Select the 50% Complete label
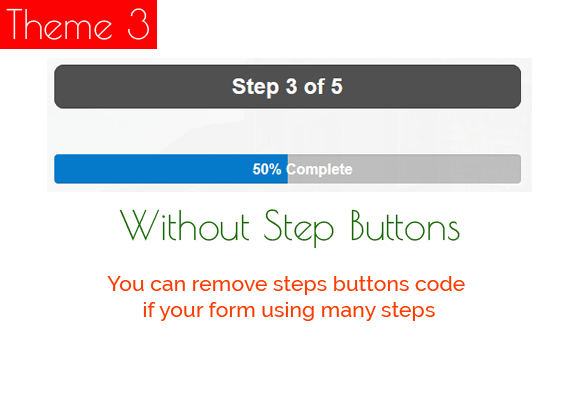Image resolution: width=578 pixels, height=420 pixels. [x=302, y=169]
